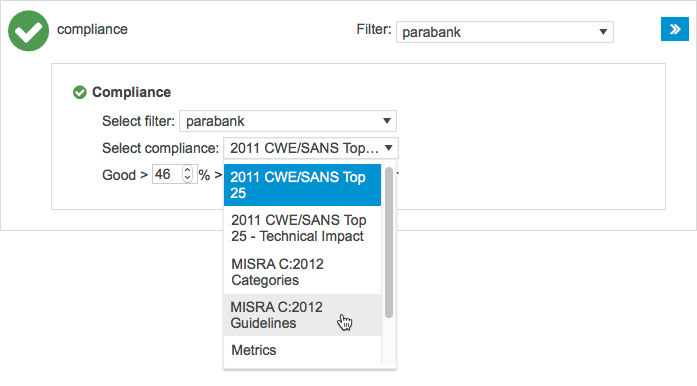Choose 2011 CWE/SANS Top 25 option
This screenshot has width=697, height=386.
(302, 185)
